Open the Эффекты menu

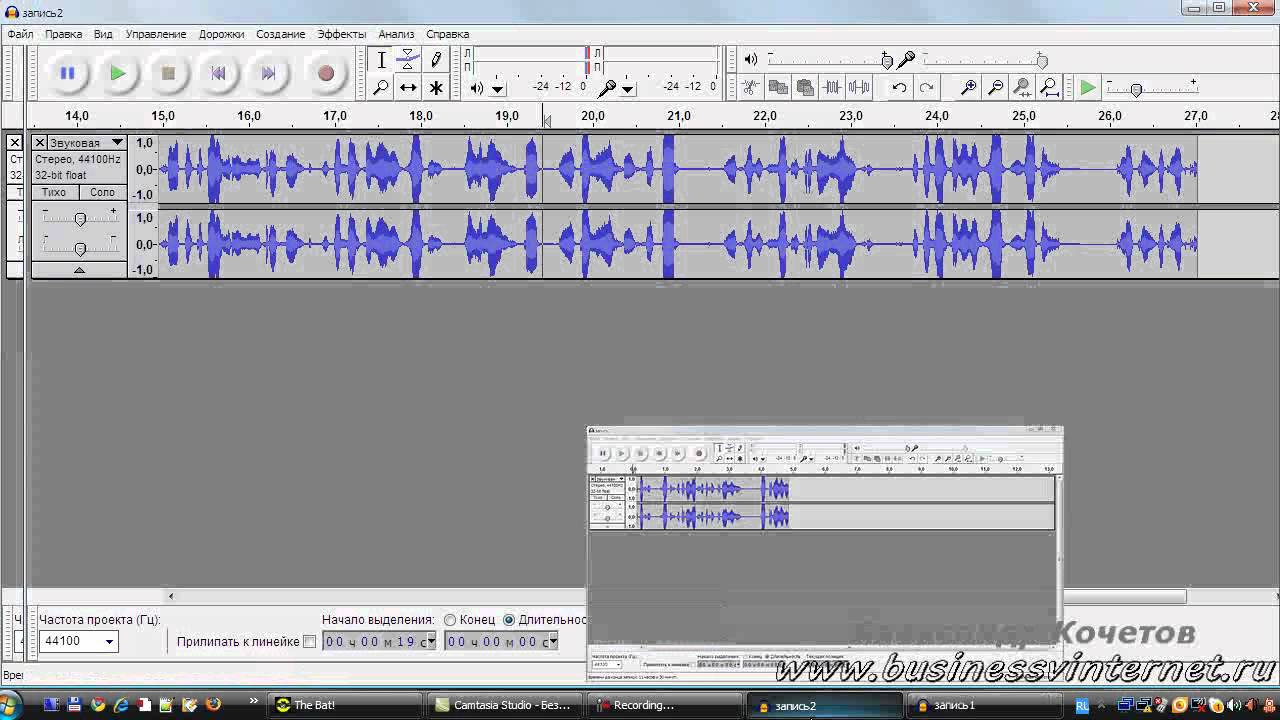[341, 34]
